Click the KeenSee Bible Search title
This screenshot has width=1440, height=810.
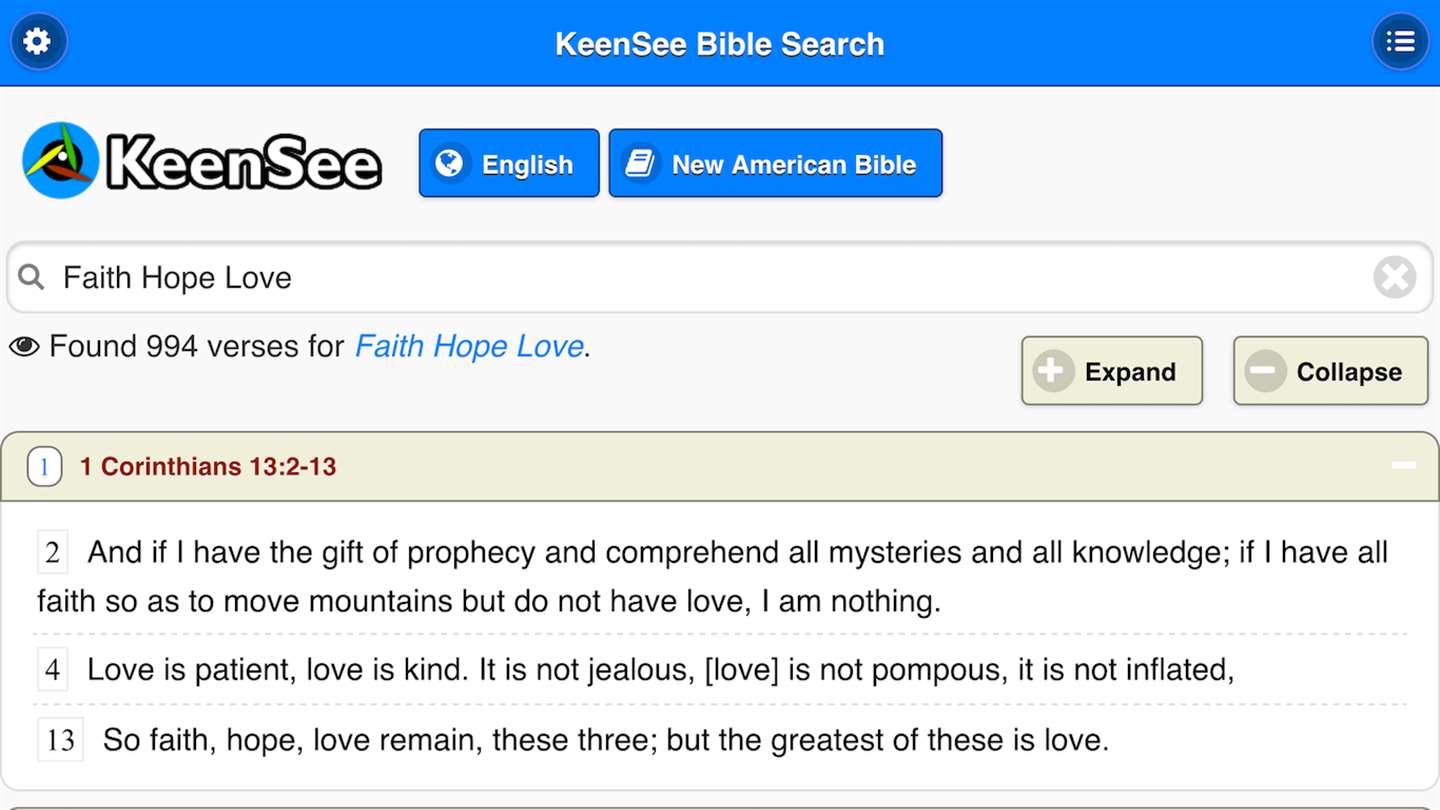720,44
